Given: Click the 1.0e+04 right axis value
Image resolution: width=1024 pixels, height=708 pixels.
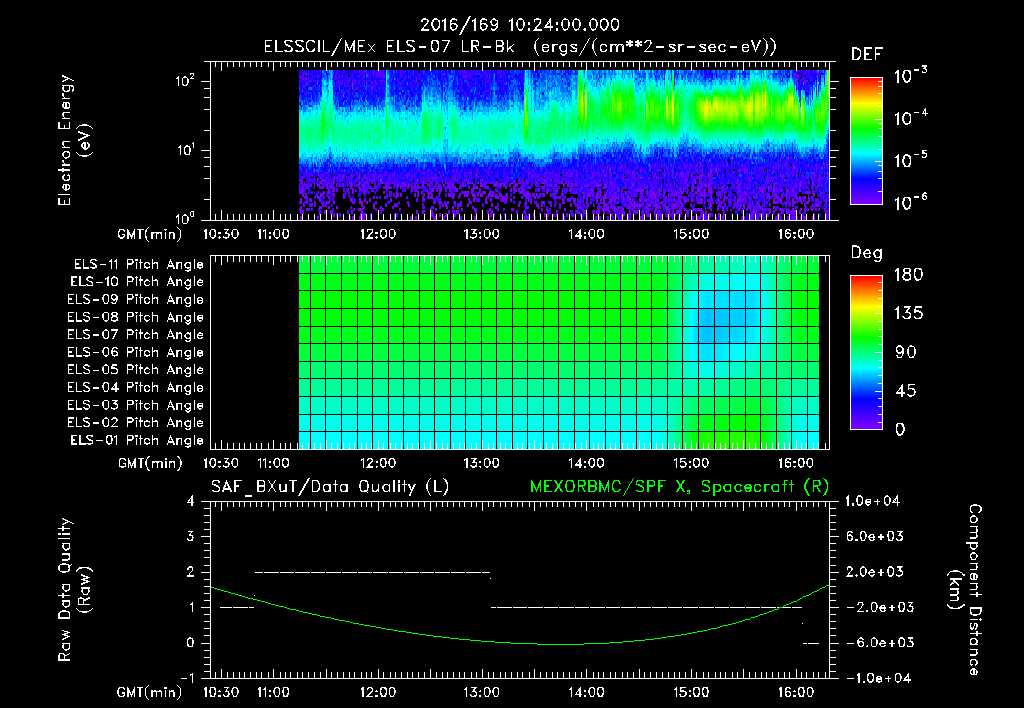Looking at the screenshot, I should [872, 502].
